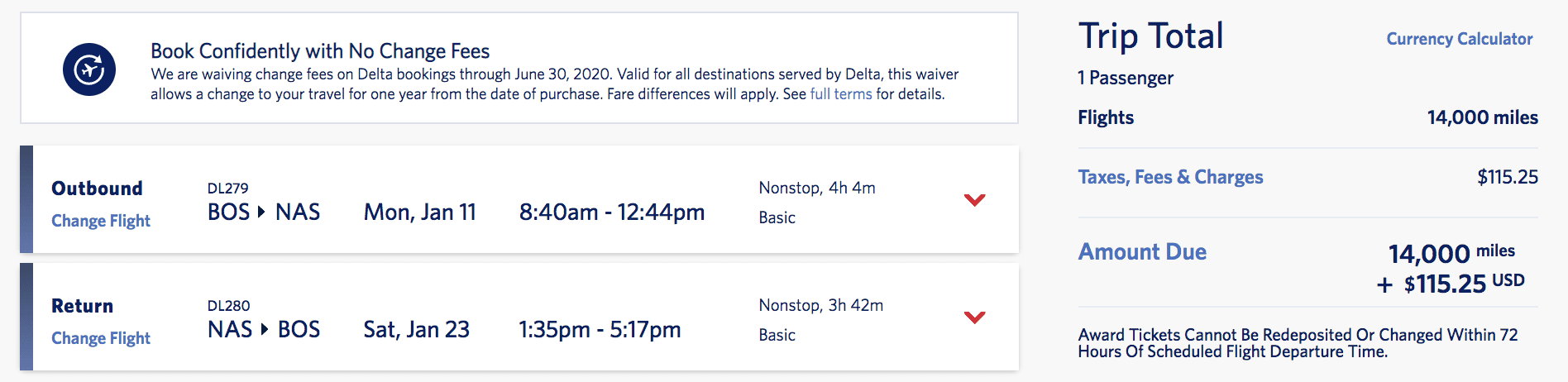Click the Amount Due label

(1142, 251)
